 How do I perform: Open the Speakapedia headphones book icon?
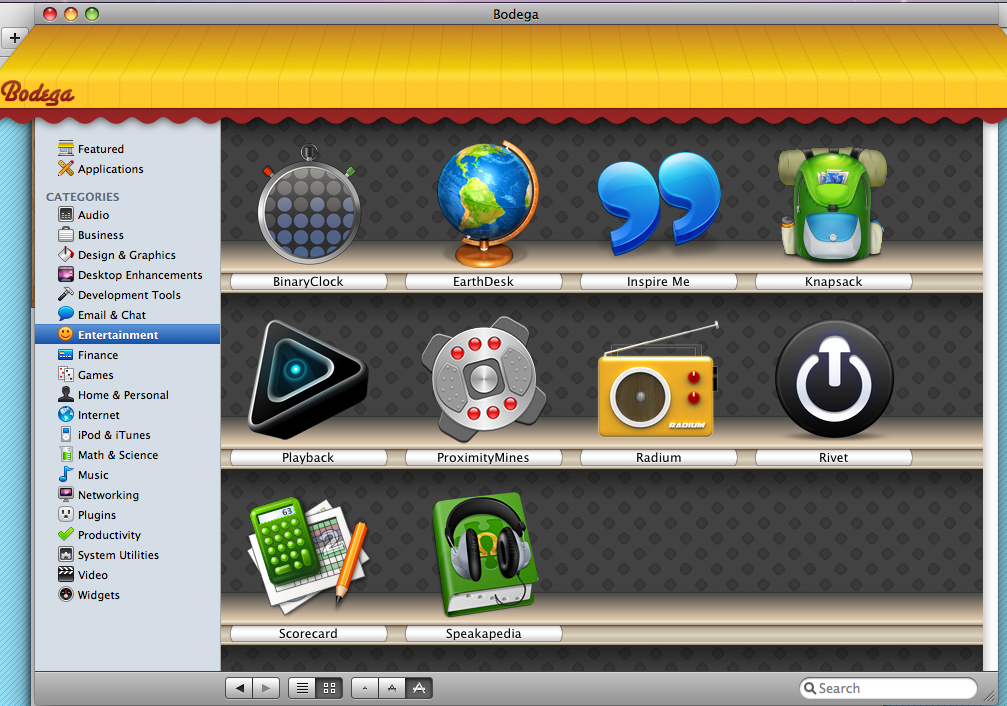point(485,554)
